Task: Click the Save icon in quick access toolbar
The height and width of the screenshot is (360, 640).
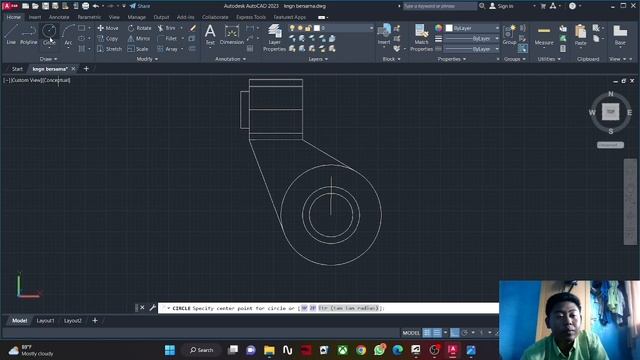Action: pos(45,6)
